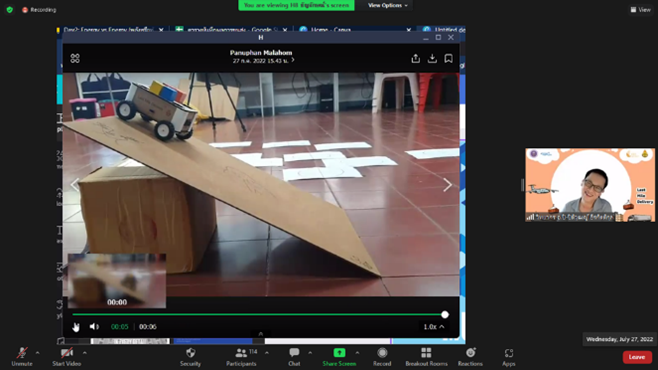This screenshot has width=658, height=370.
Task: Go to next media with right arrow
Action: click(x=447, y=185)
